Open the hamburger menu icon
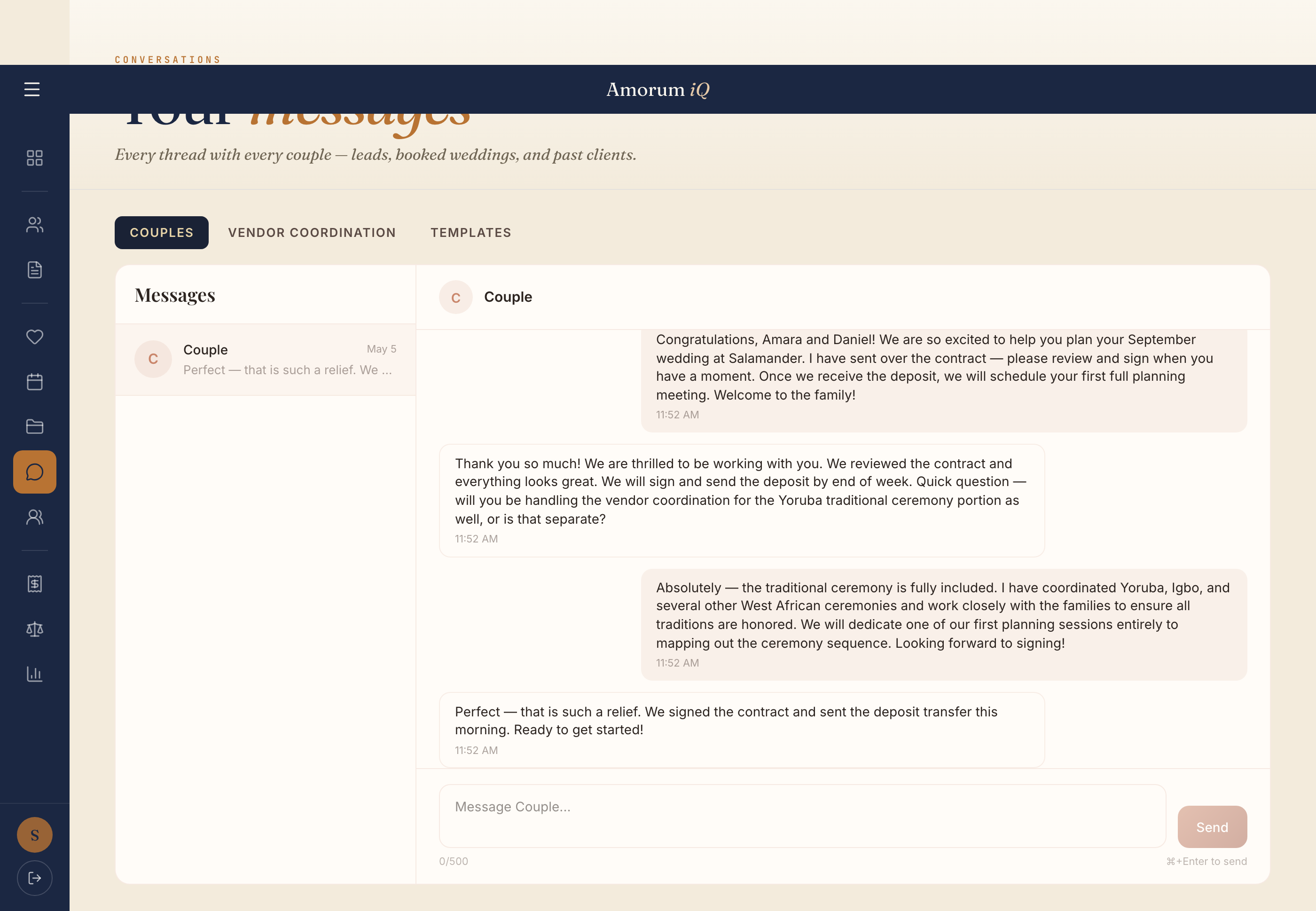Image resolution: width=1316 pixels, height=911 pixels. pos(32,90)
